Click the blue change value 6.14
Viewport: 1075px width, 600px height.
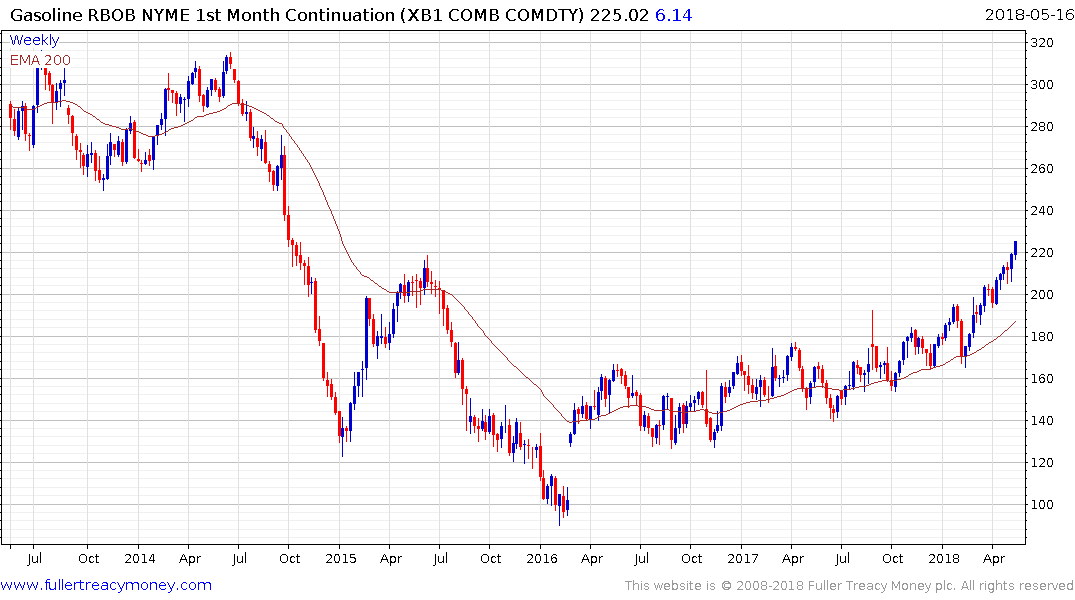[673, 14]
